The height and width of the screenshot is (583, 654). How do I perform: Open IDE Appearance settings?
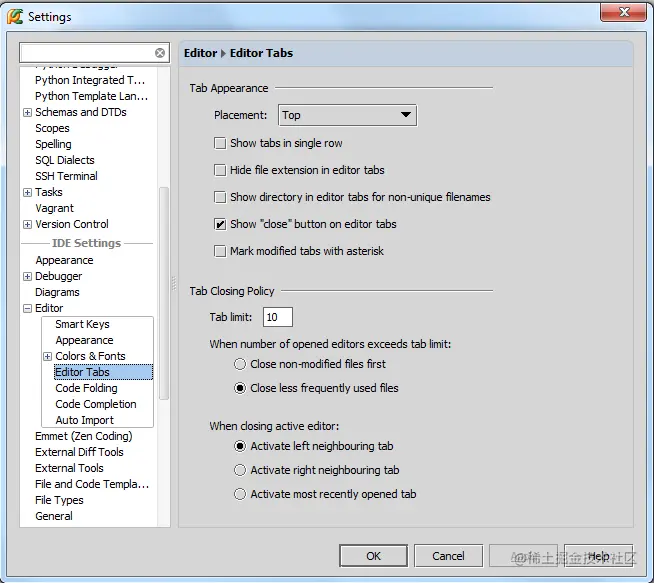coord(64,260)
